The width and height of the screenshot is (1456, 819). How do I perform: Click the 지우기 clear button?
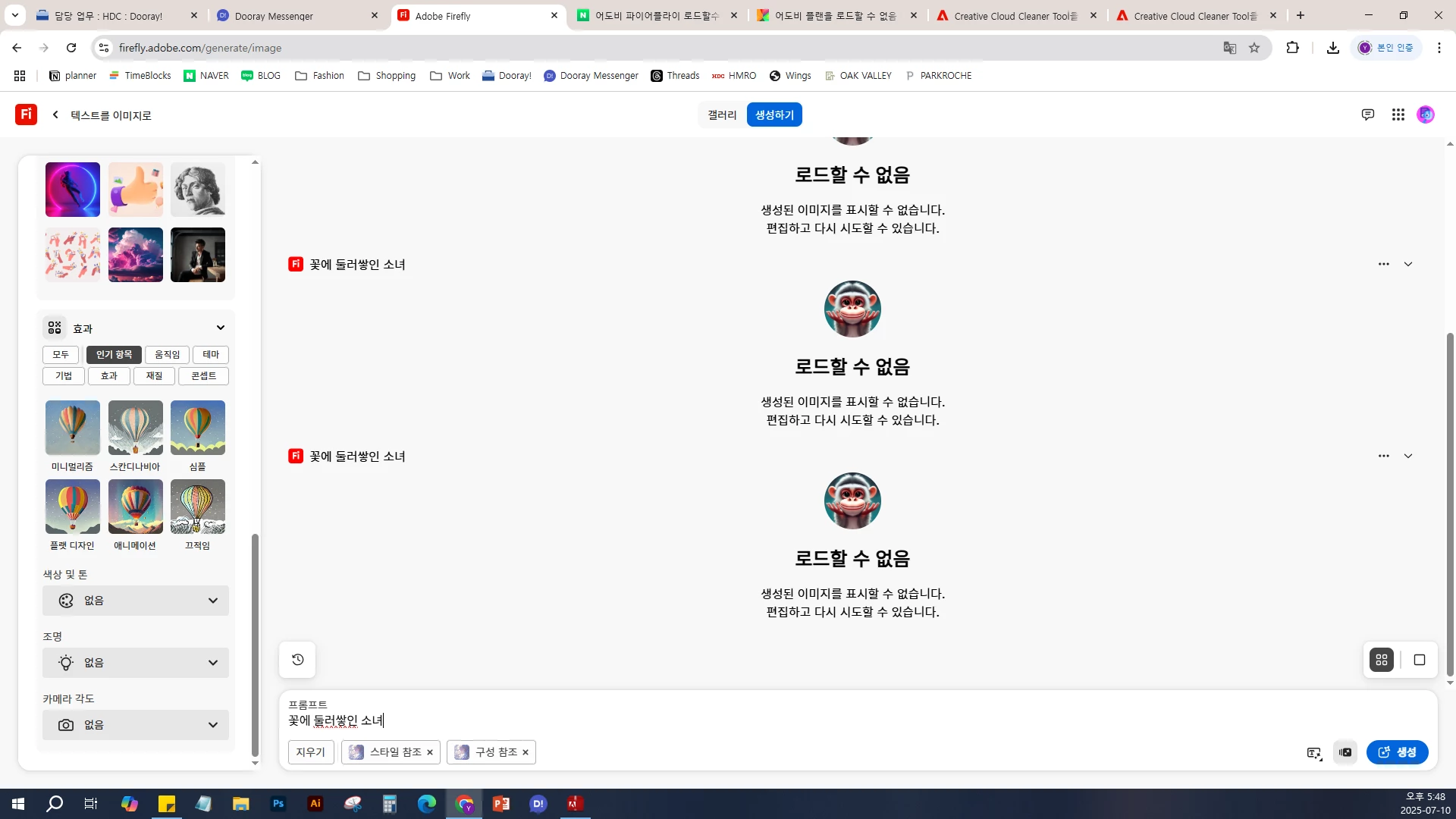(x=310, y=752)
